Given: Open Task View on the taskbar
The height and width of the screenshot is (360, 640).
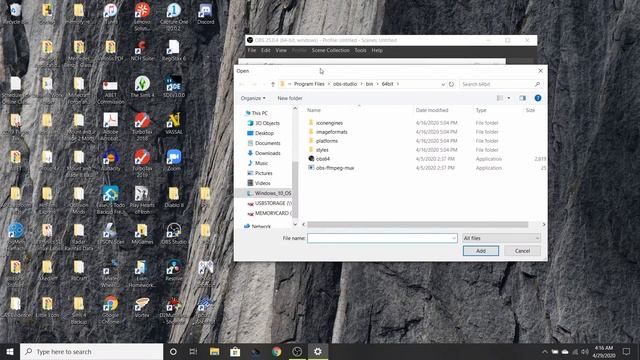Looking at the screenshot, I should 193,351.
